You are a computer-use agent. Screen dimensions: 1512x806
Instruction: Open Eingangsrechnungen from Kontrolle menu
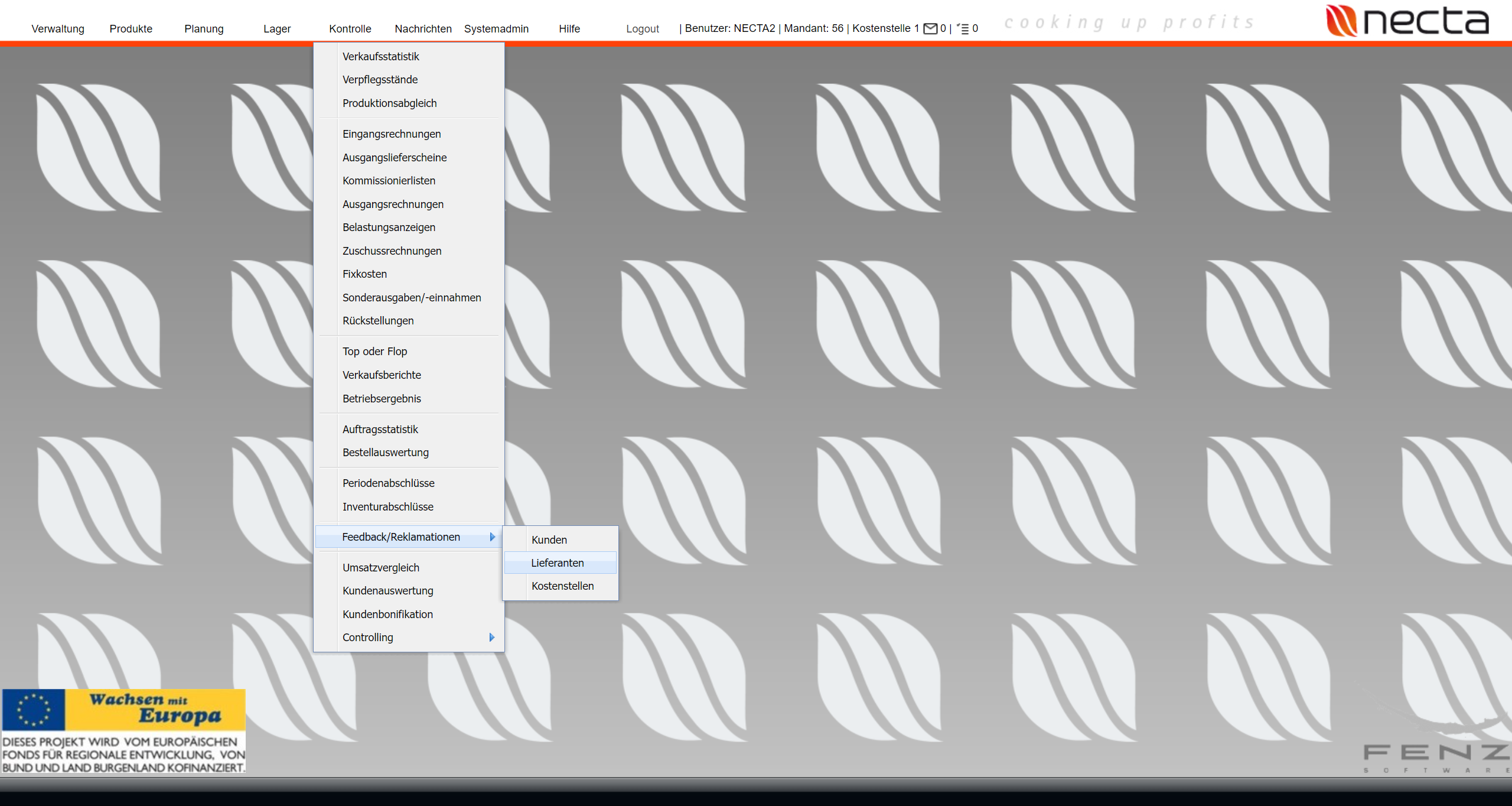point(391,134)
